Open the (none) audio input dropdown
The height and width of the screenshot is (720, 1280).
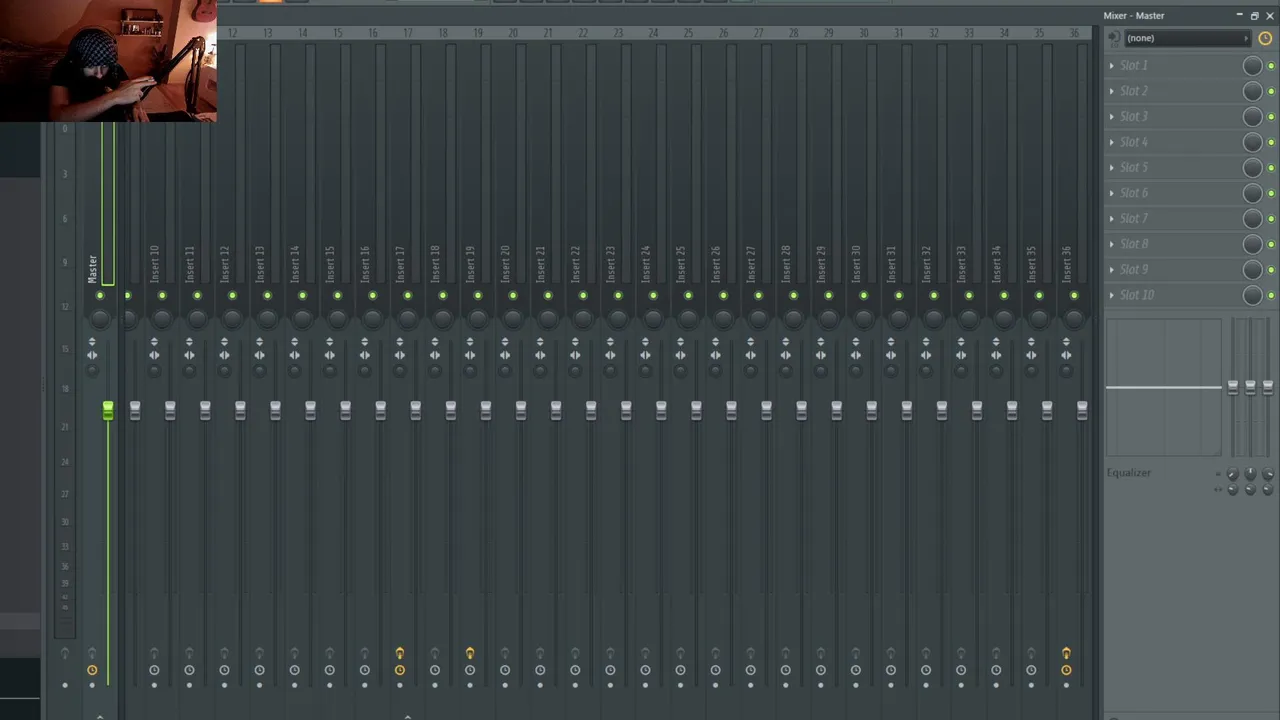click(1187, 38)
